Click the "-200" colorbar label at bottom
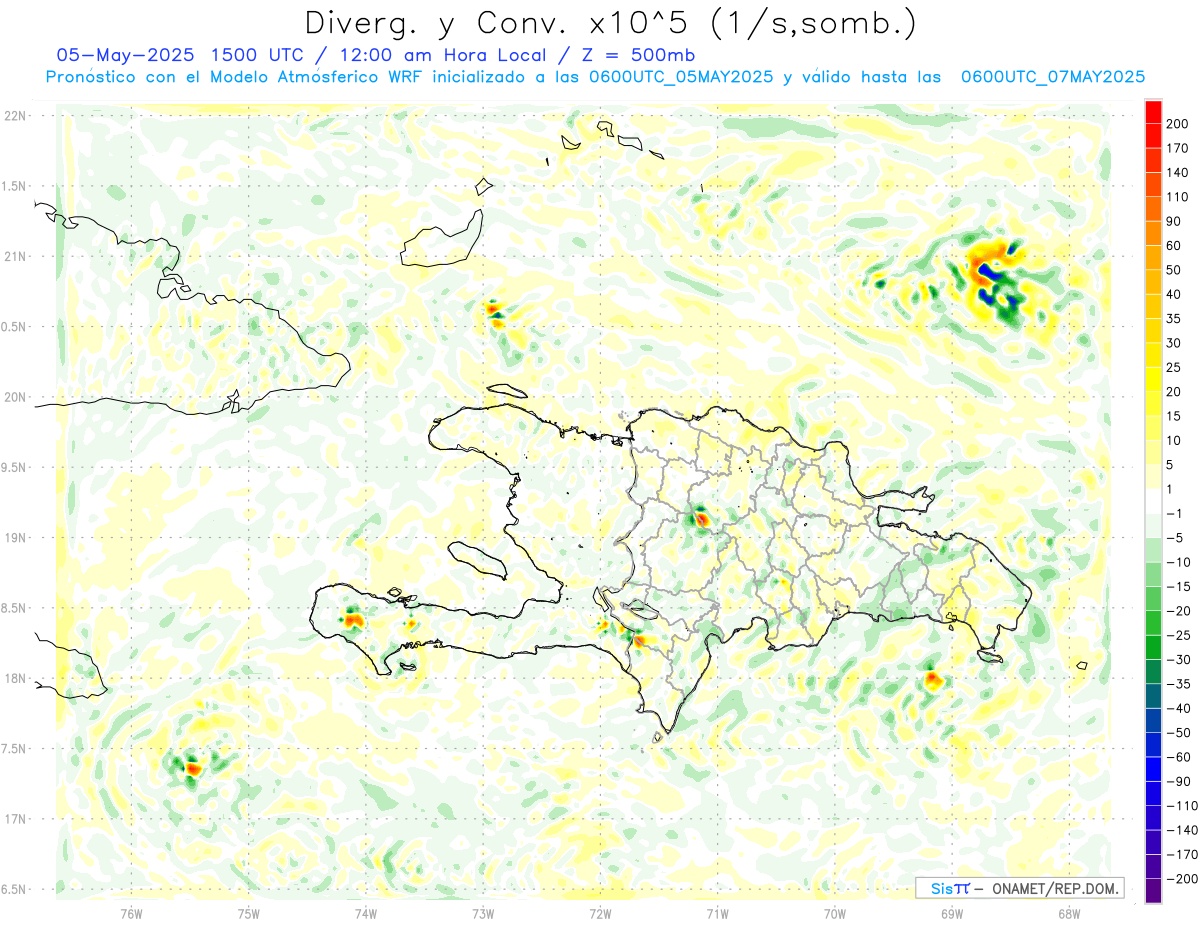This screenshot has height=927, width=1200. [x=1184, y=879]
